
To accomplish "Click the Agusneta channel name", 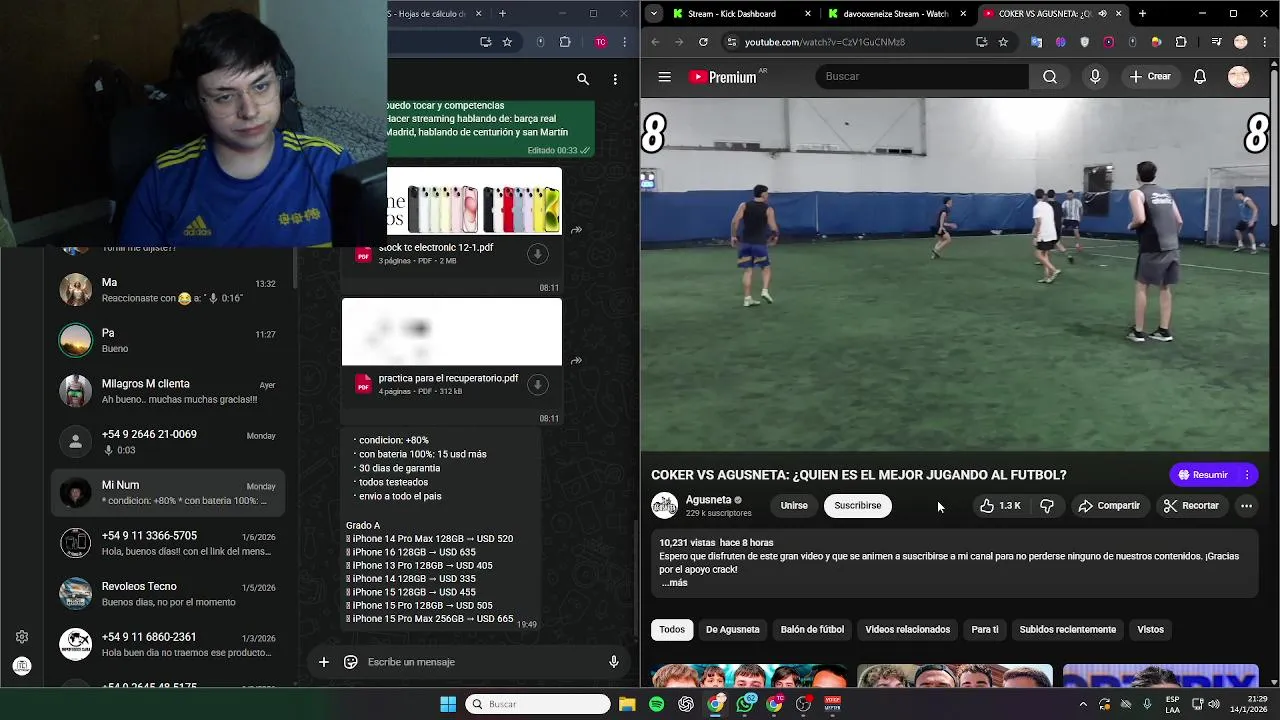I will pyautogui.click(x=708, y=500).
